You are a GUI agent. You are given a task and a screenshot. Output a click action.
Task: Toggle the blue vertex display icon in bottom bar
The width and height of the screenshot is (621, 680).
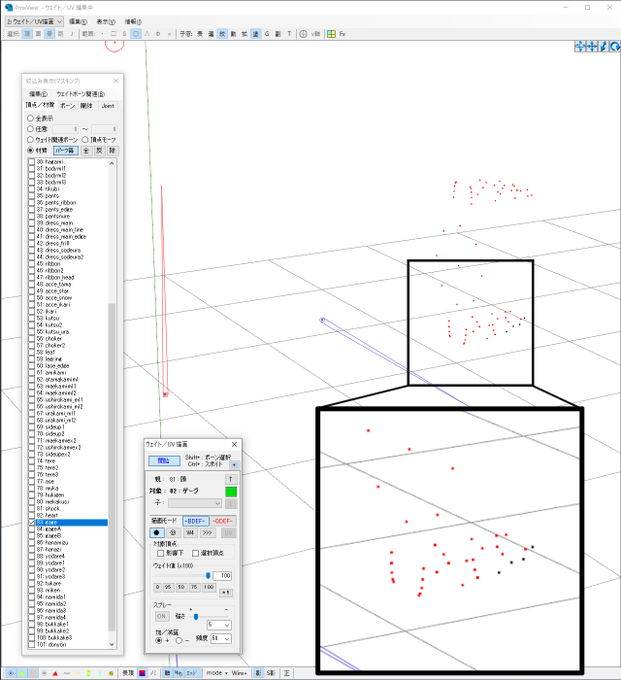click(x=10, y=673)
